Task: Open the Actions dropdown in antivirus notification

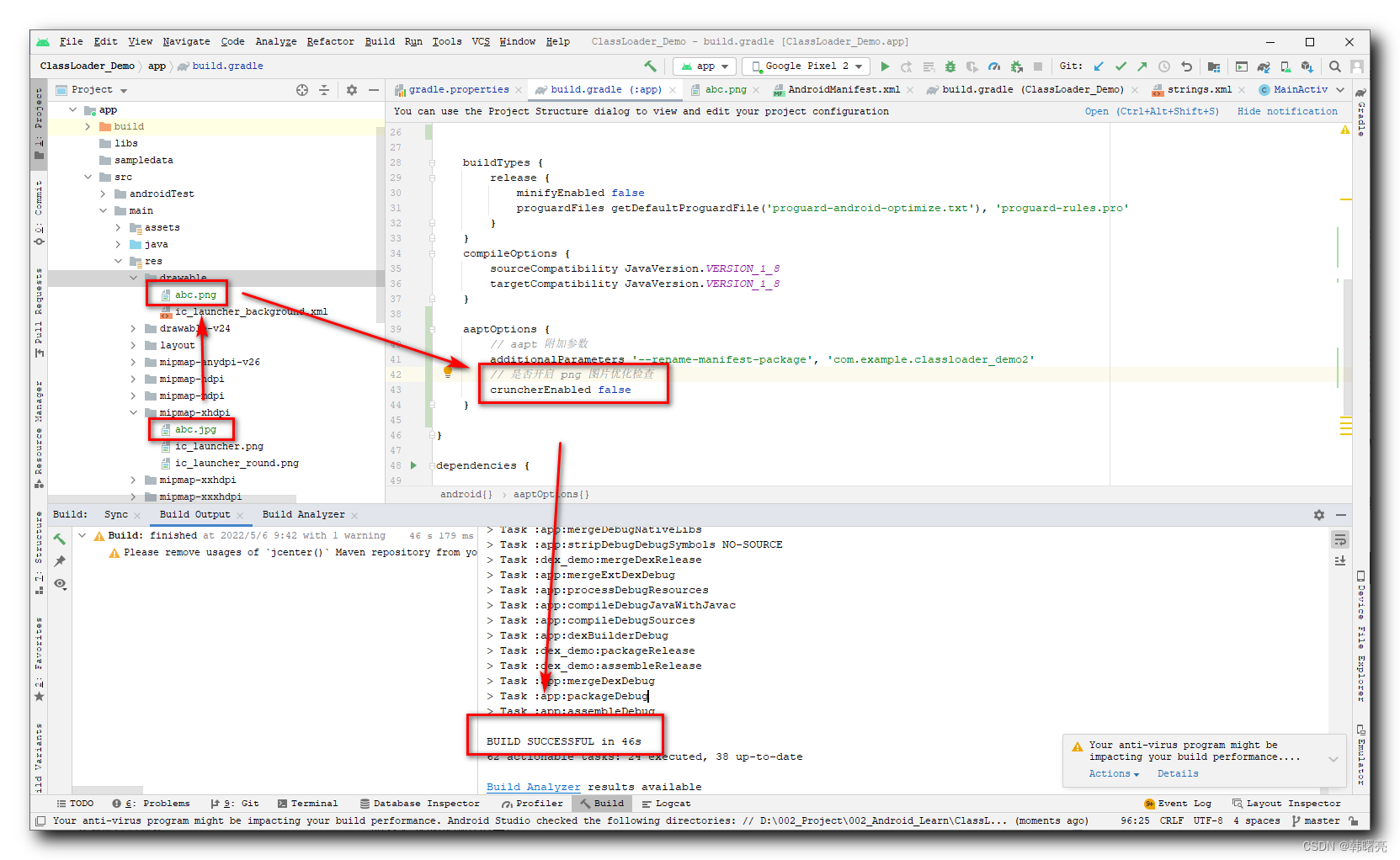Action: 1114,773
